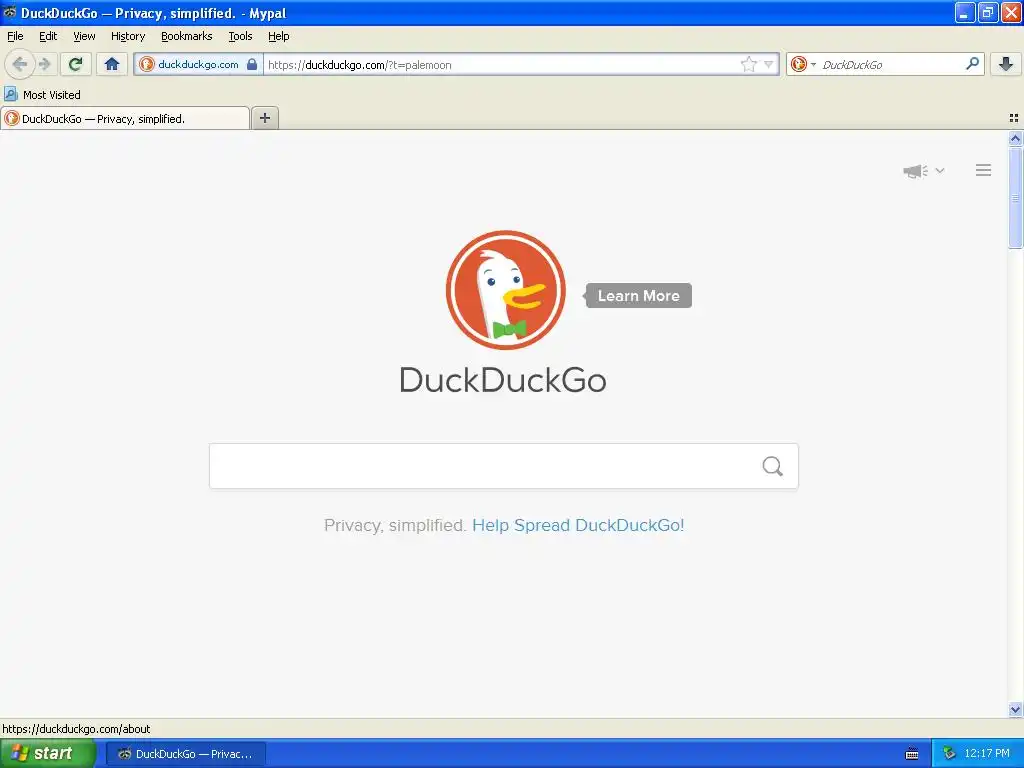The height and width of the screenshot is (768, 1024).
Task: Select the DuckDuckGo tab
Action: pos(125,118)
